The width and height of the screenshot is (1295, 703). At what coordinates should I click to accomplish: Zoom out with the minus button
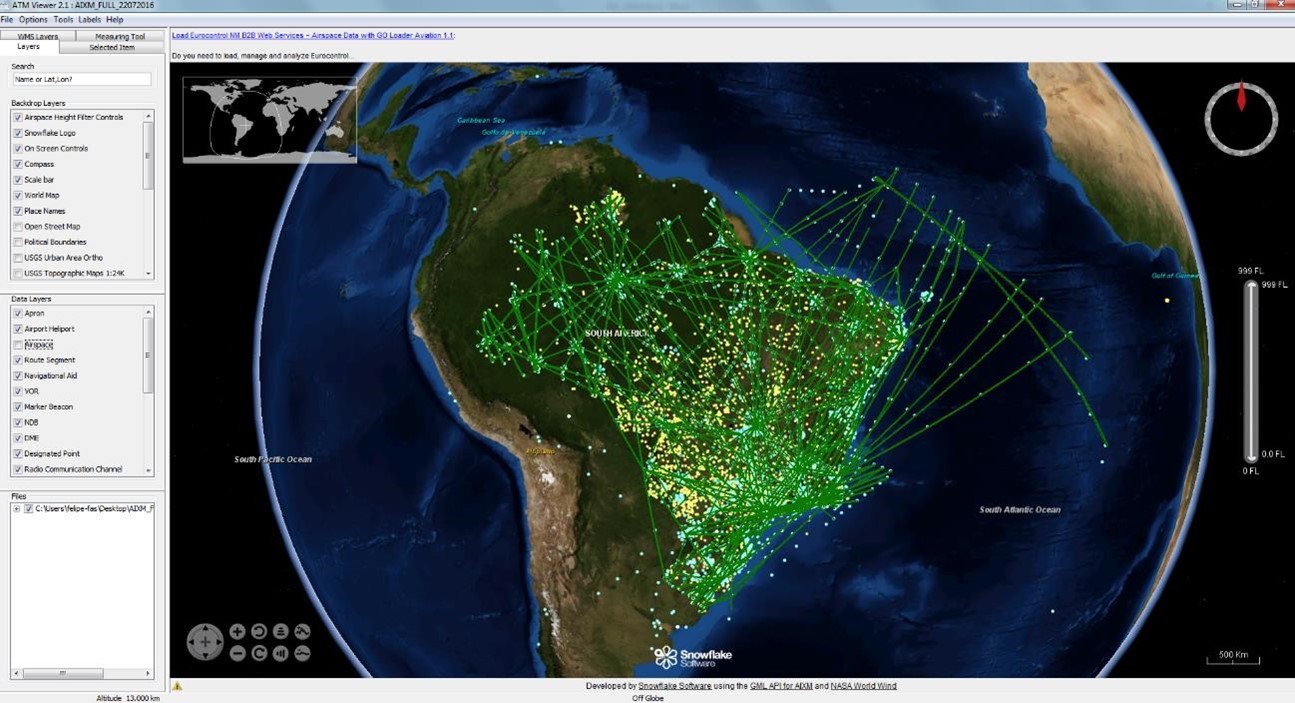coord(237,653)
